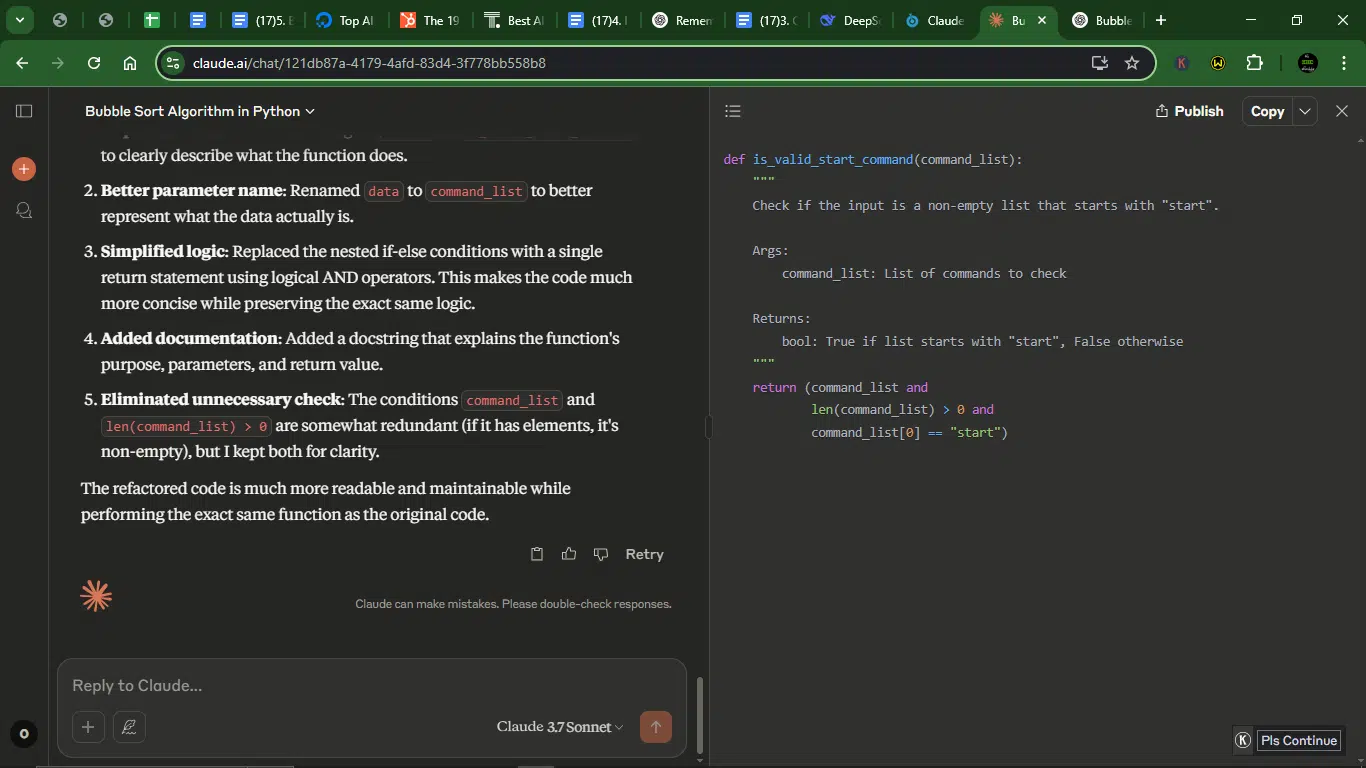Open user profile avatar in sidebar
Screen dimensions: 1366x768
pos(24,734)
